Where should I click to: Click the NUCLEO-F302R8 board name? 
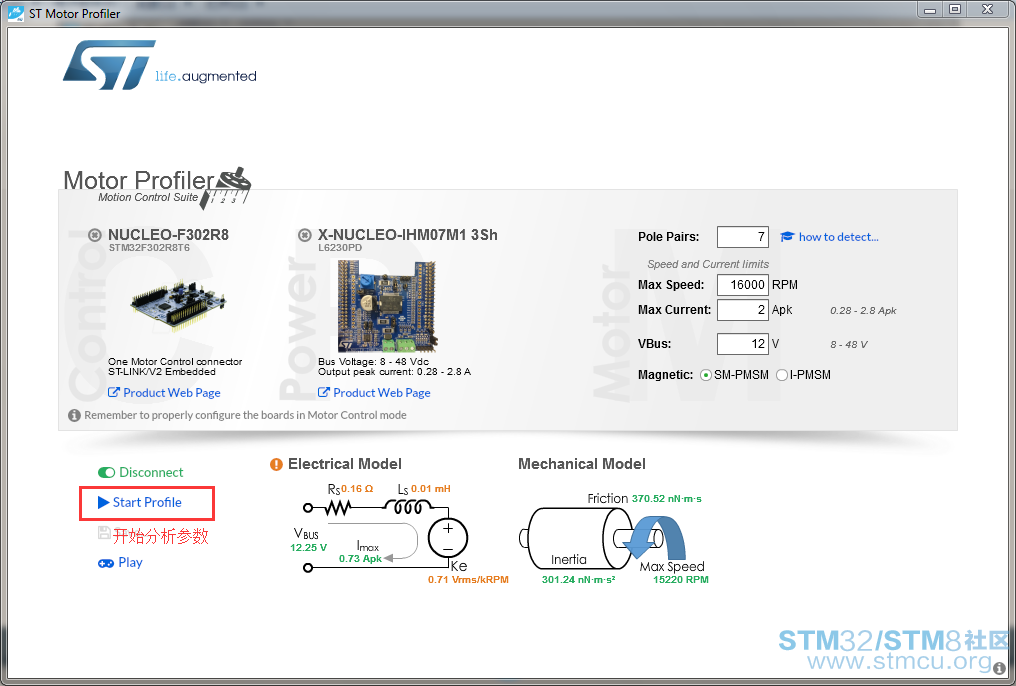(x=168, y=234)
